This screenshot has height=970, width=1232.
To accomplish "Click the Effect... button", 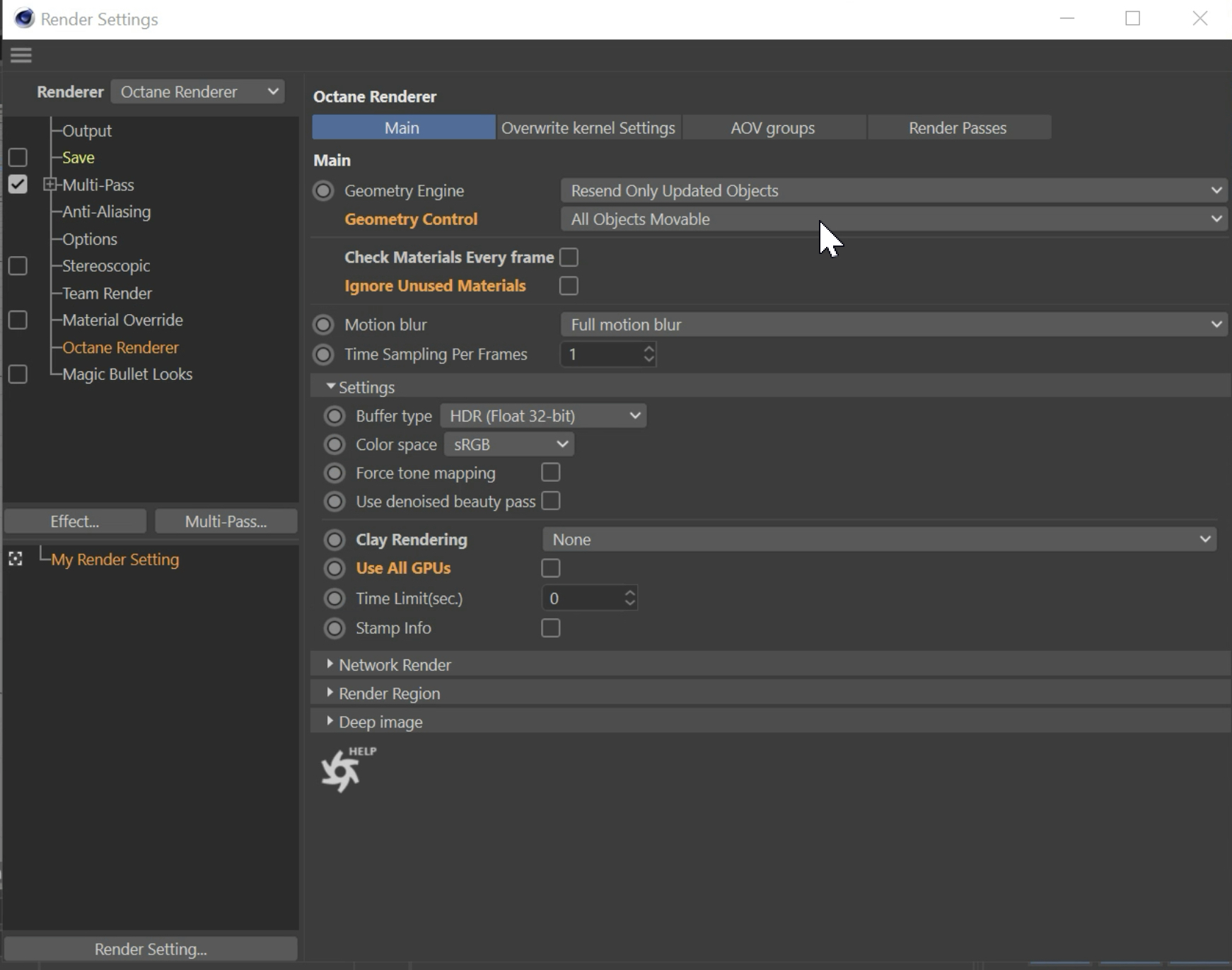I will click(75, 521).
